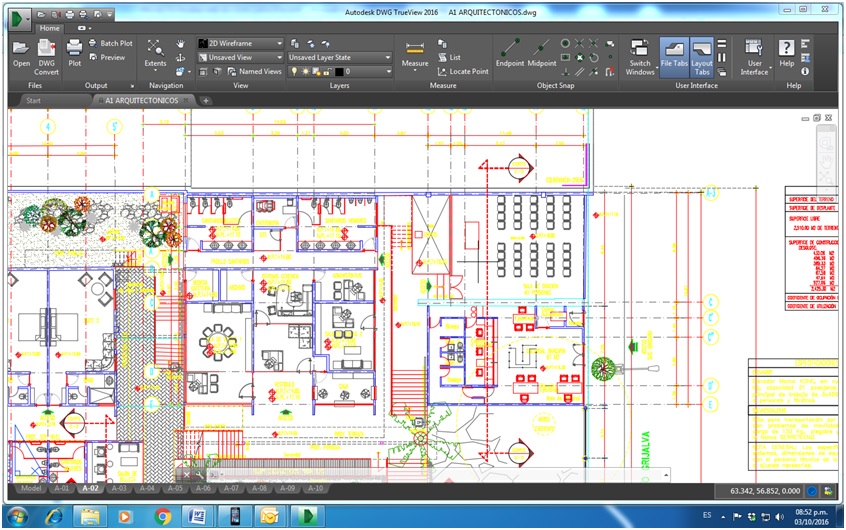Viewport: 846px width, 530px height.
Task: Click the Plot printer icon
Action: [74, 49]
